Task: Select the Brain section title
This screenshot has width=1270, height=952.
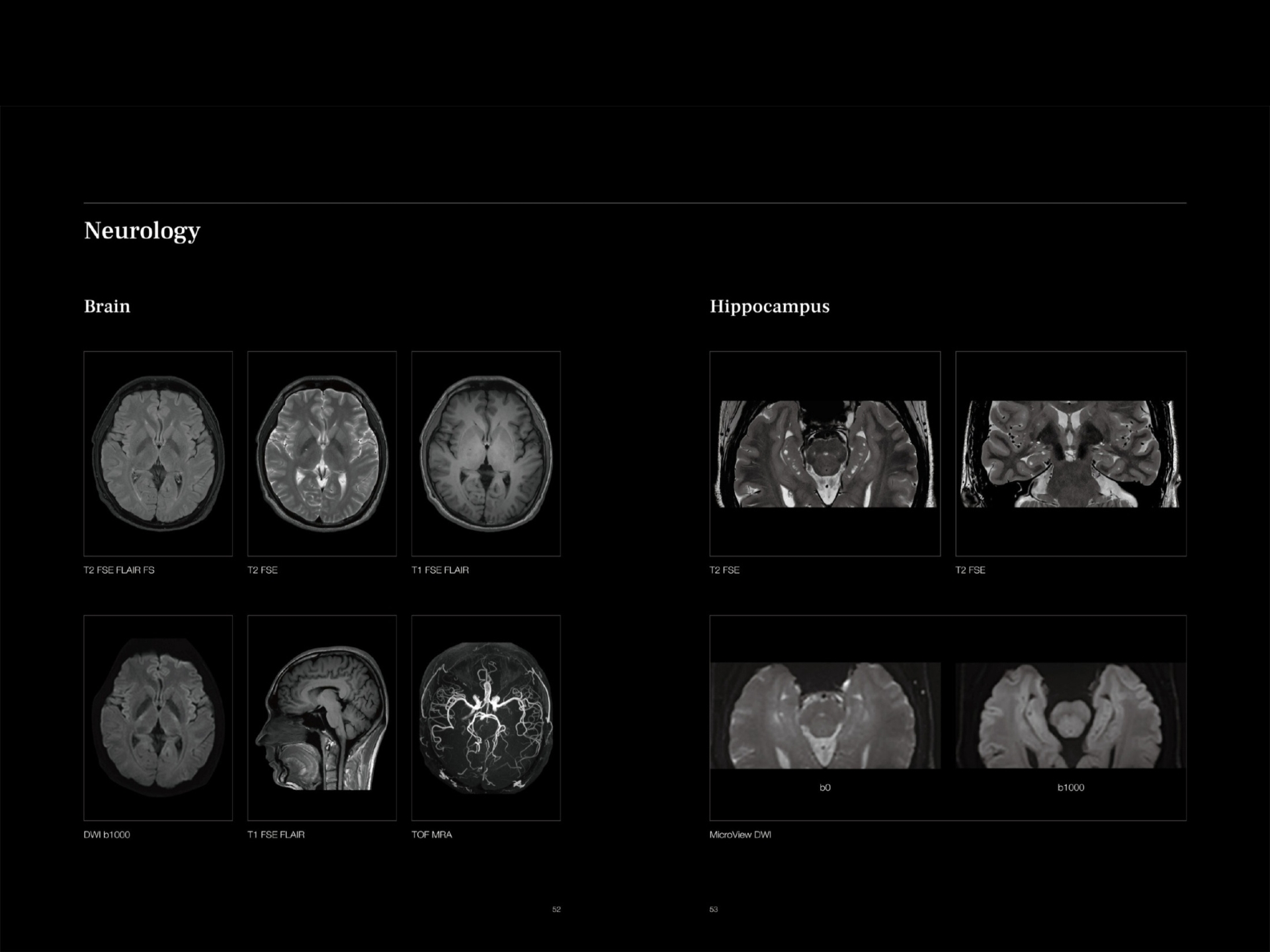Action: [x=106, y=306]
